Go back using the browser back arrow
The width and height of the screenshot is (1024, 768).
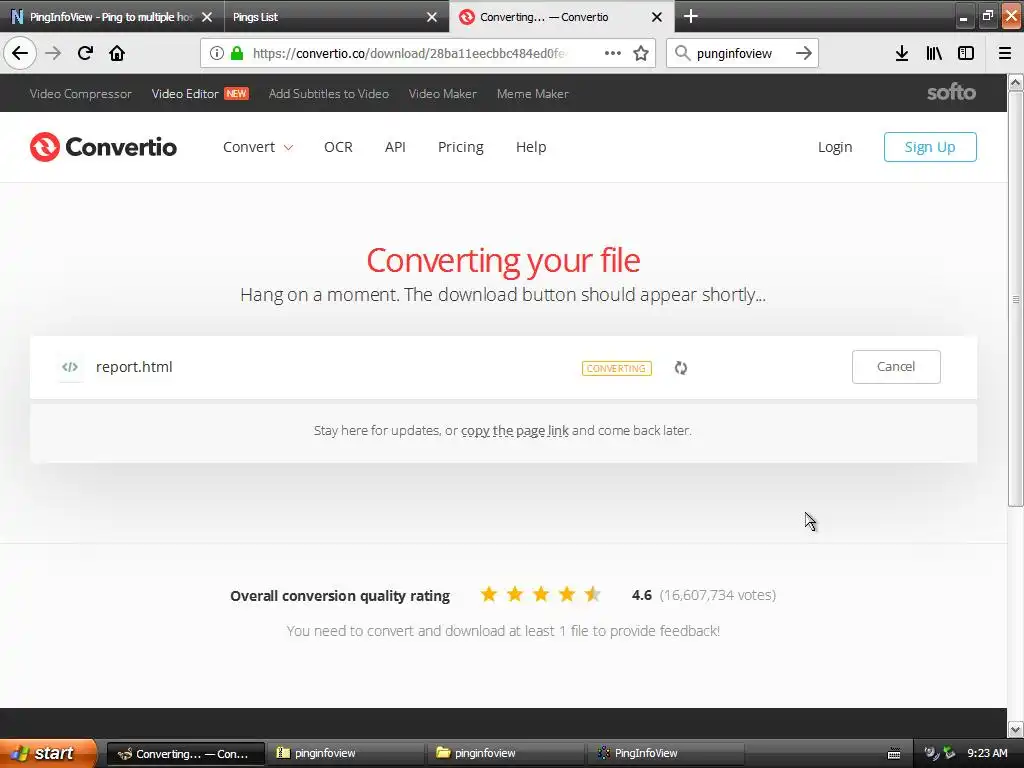20,53
